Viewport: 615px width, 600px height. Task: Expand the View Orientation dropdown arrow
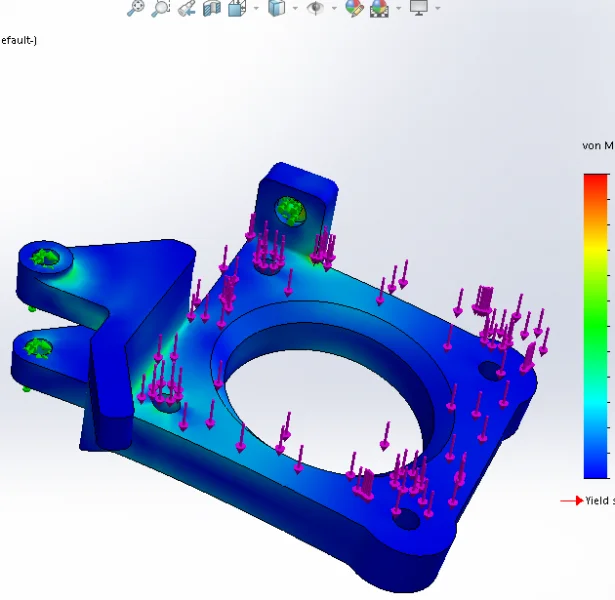(x=255, y=8)
